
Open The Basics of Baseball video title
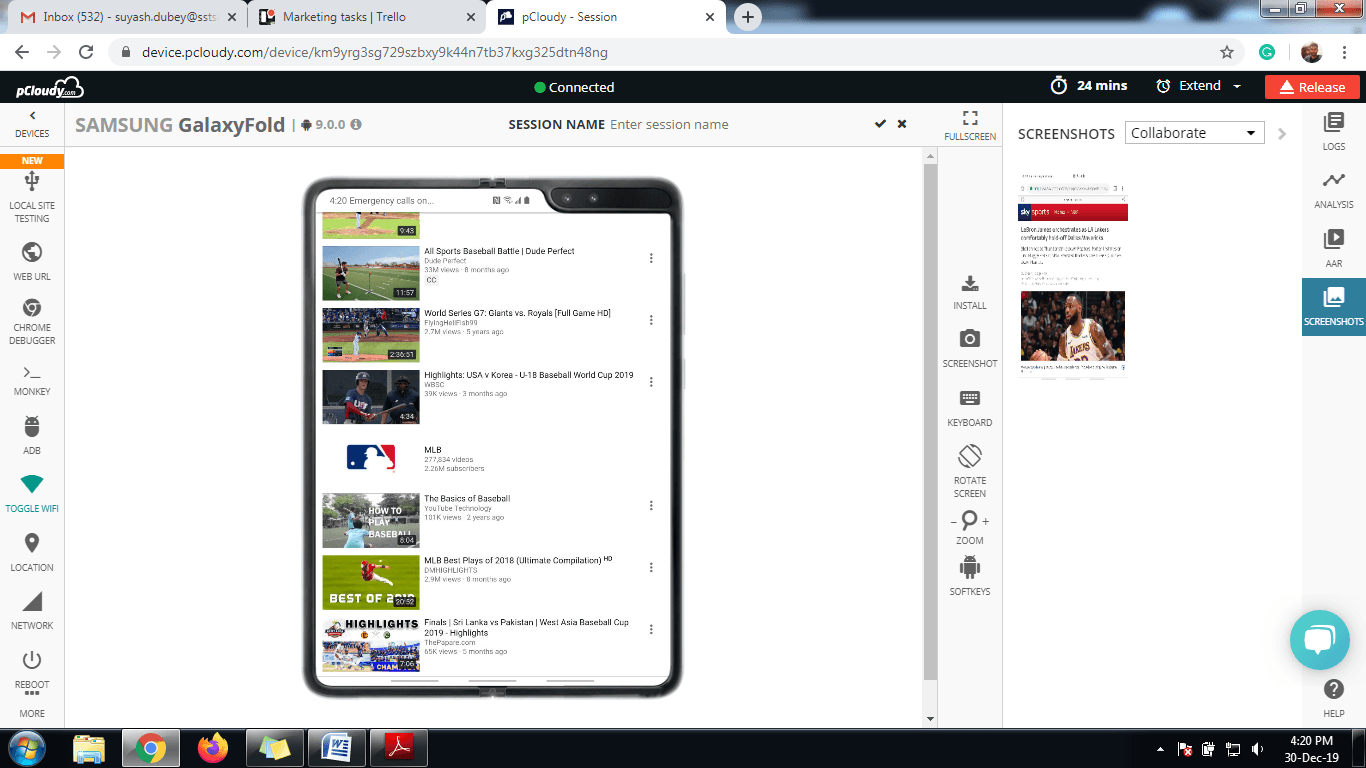pos(467,498)
